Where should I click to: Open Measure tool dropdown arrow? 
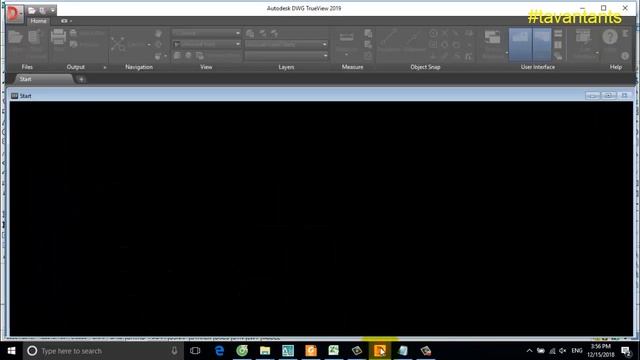coord(347,54)
